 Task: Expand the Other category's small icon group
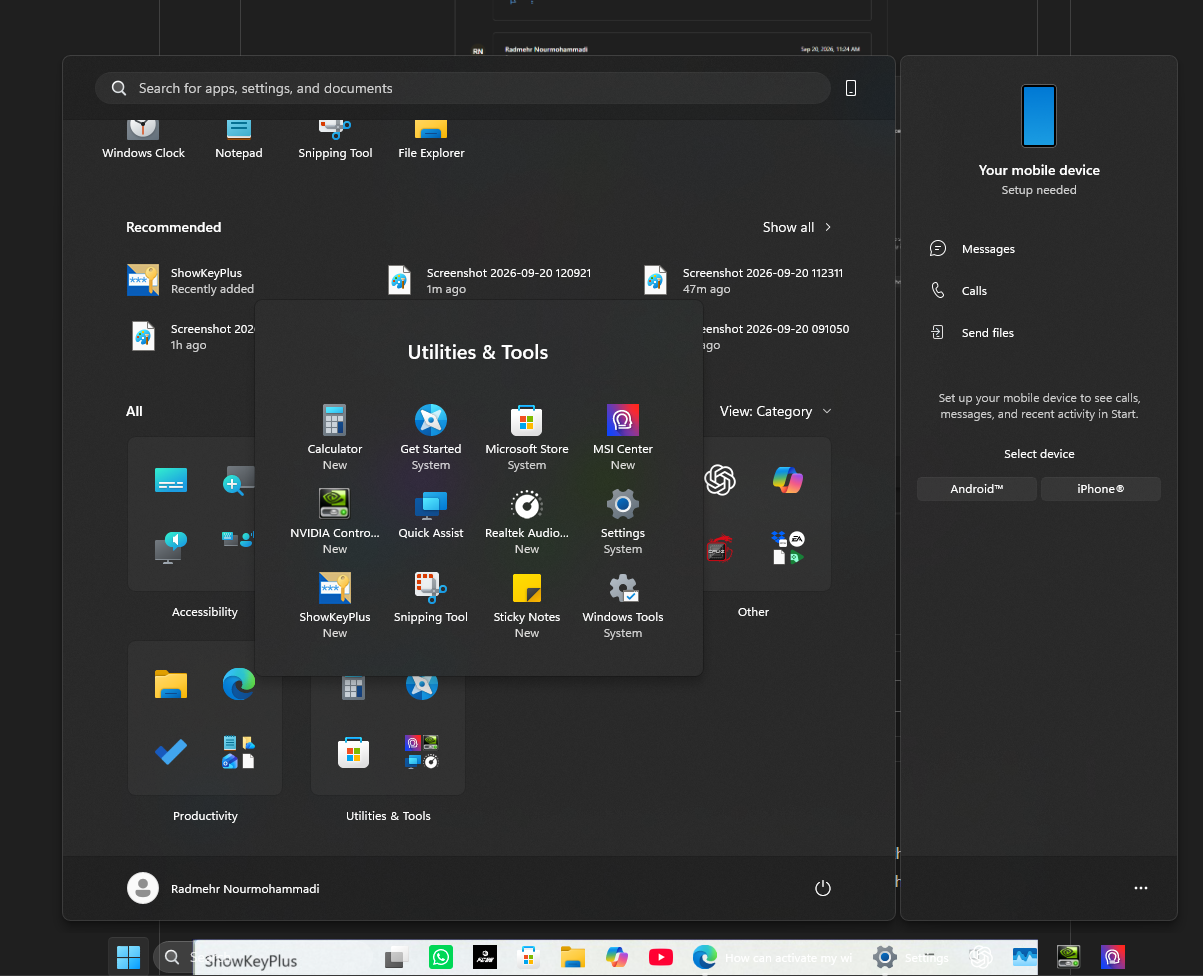click(x=788, y=548)
